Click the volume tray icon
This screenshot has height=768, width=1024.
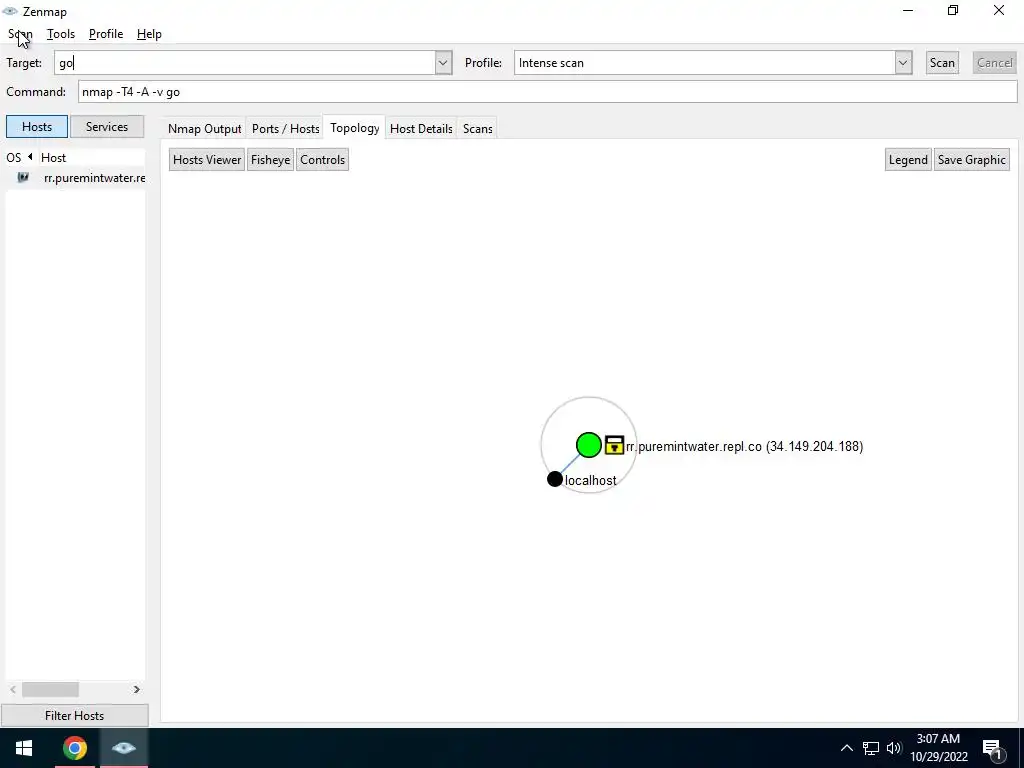click(x=894, y=748)
